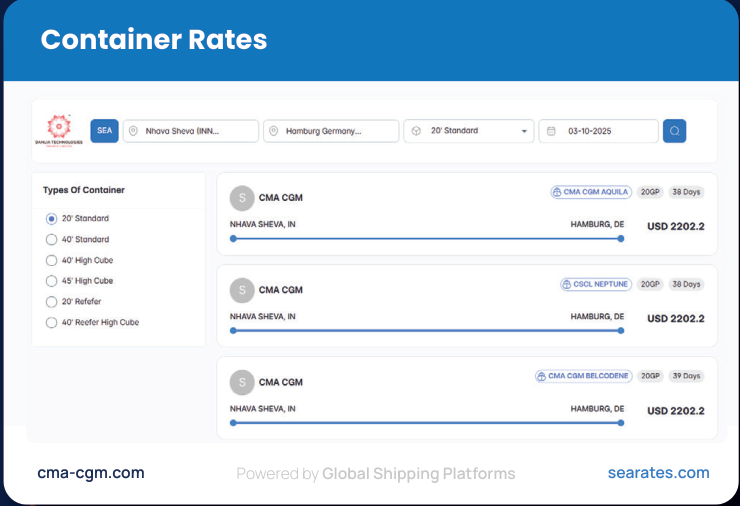Image resolution: width=740 pixels, height=506 pixels.
Task: Click the ship icon in CMA CGM AQUILA tag
Action: click(x=557, y=192)
